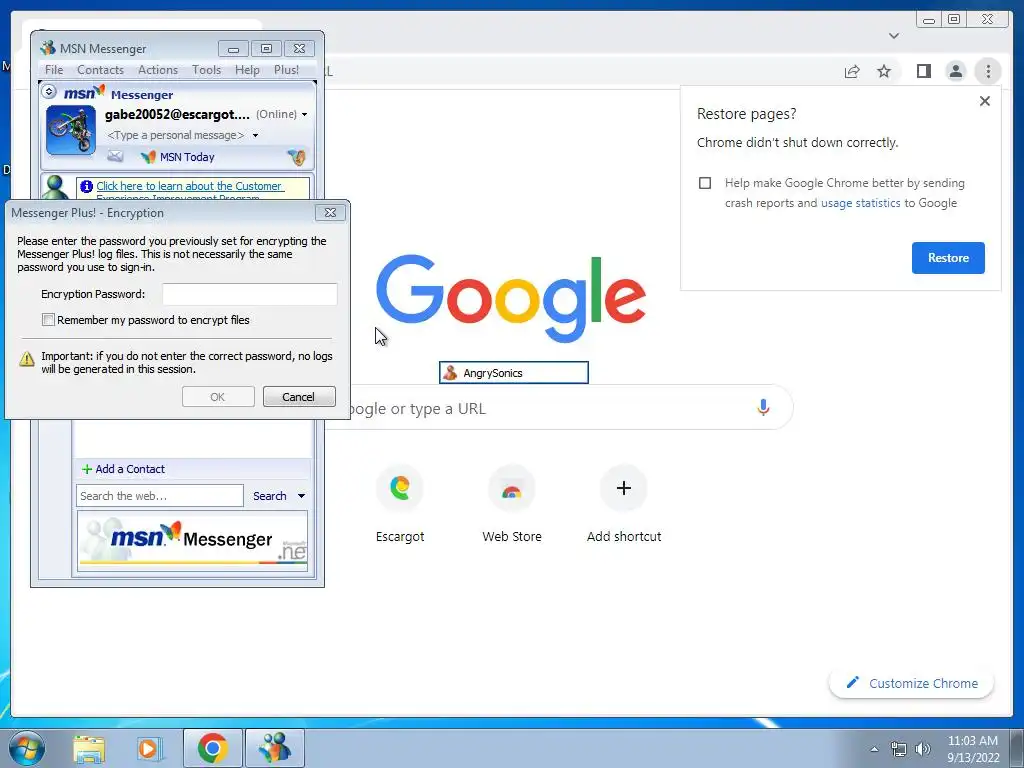Open the usage statistics link
Image resolution: width=1024 pixels, height=768 pixels.
click(860, 203)
